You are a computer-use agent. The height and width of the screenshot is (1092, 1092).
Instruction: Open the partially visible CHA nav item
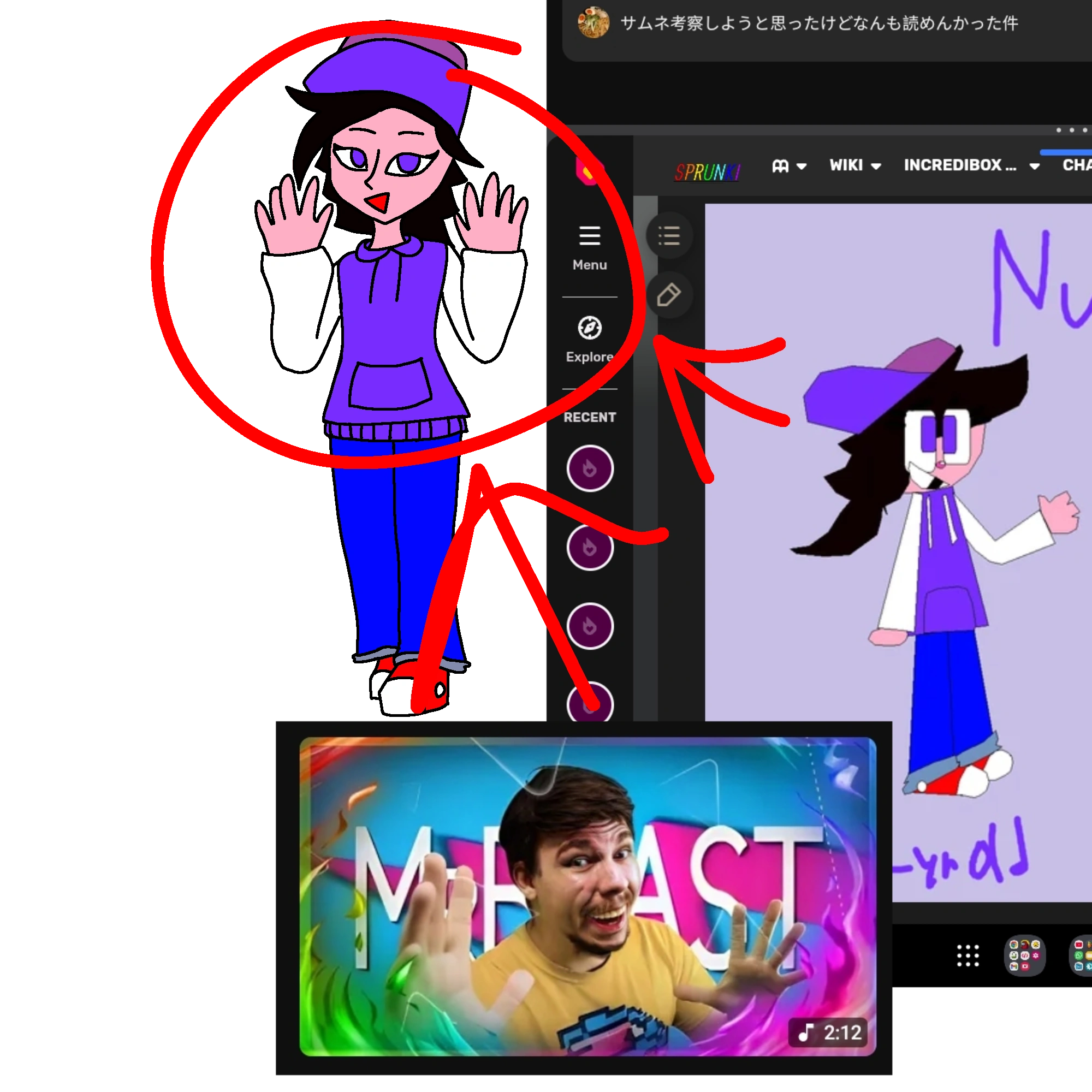[1077, 165]
